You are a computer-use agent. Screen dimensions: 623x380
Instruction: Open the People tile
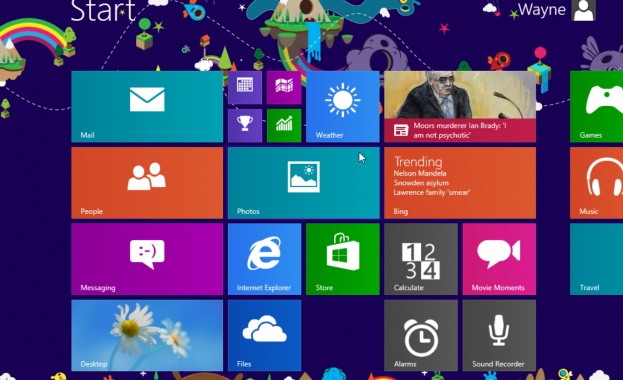[147, 183]
